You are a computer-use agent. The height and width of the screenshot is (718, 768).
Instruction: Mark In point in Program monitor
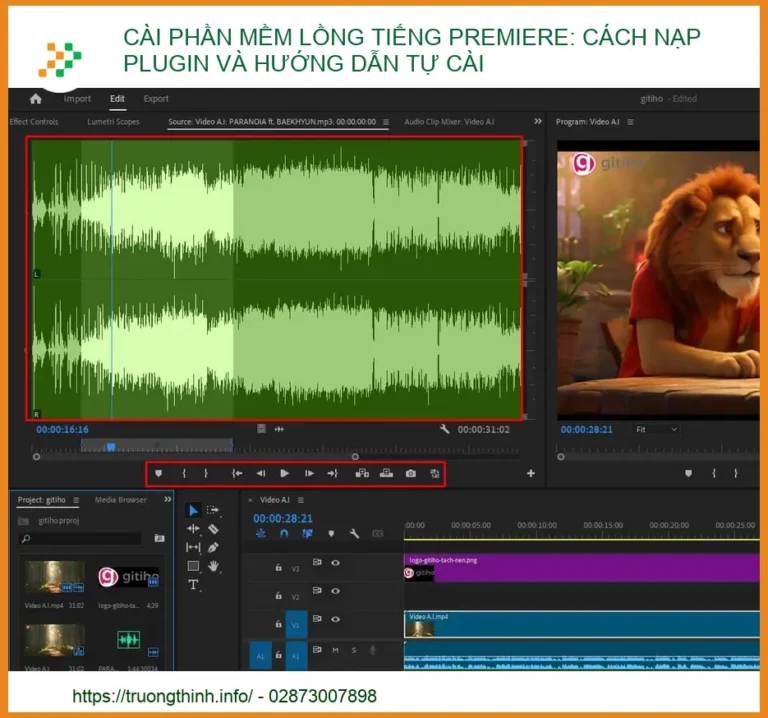[x=714, y=474]
